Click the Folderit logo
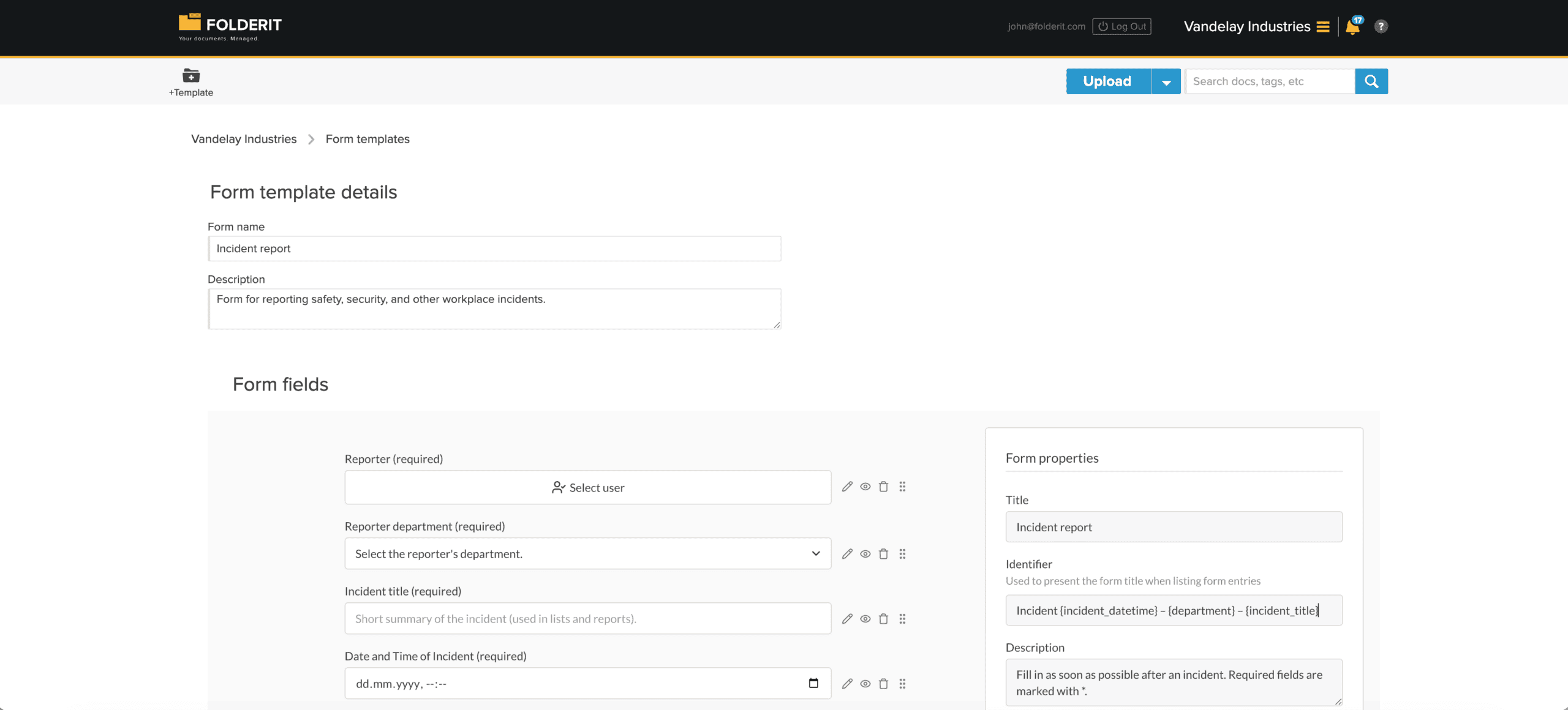 (x=229, y=26)
